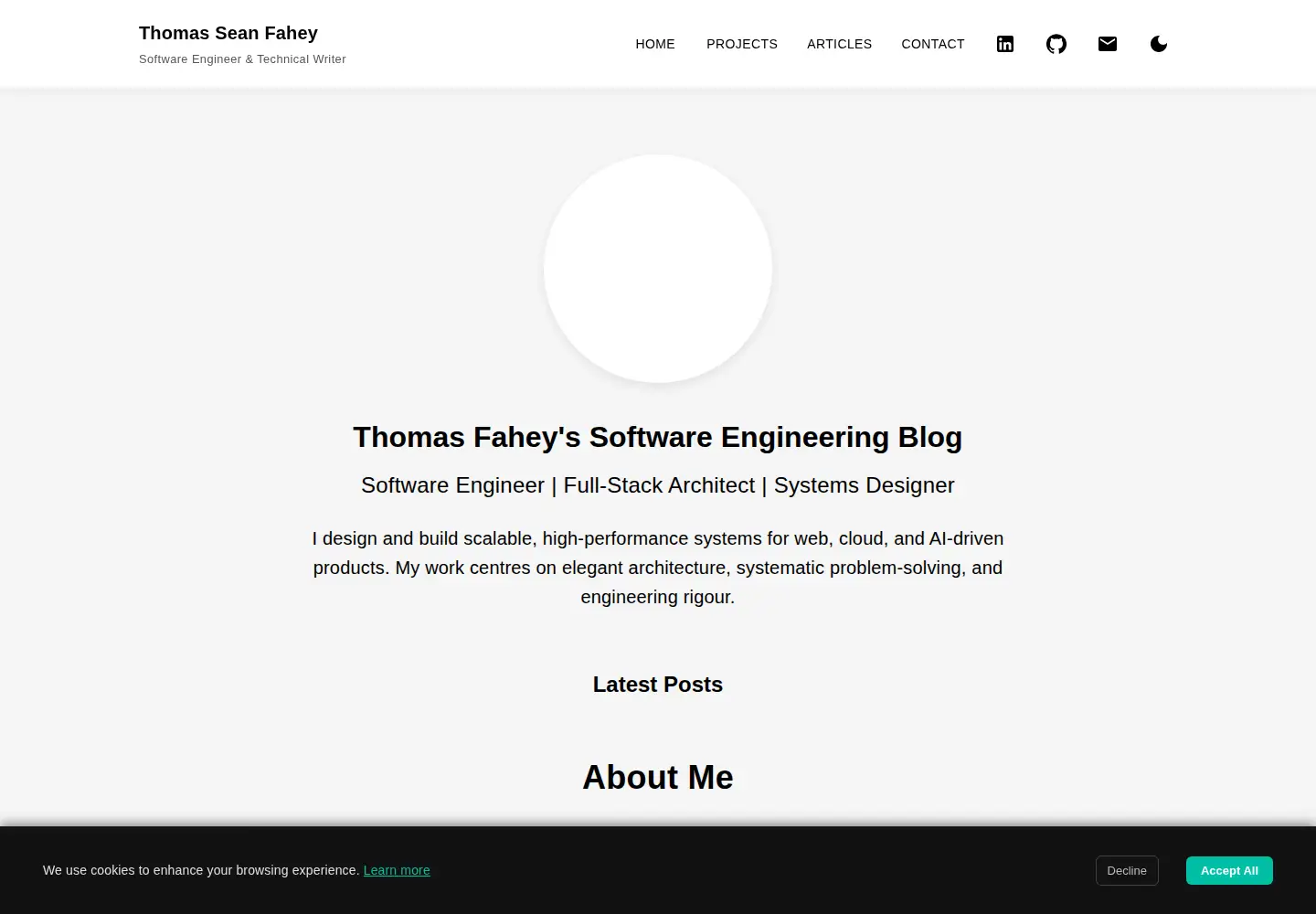1316x914 pixels.
Task: Click the email envelope icon
Action: (1108, 44)
